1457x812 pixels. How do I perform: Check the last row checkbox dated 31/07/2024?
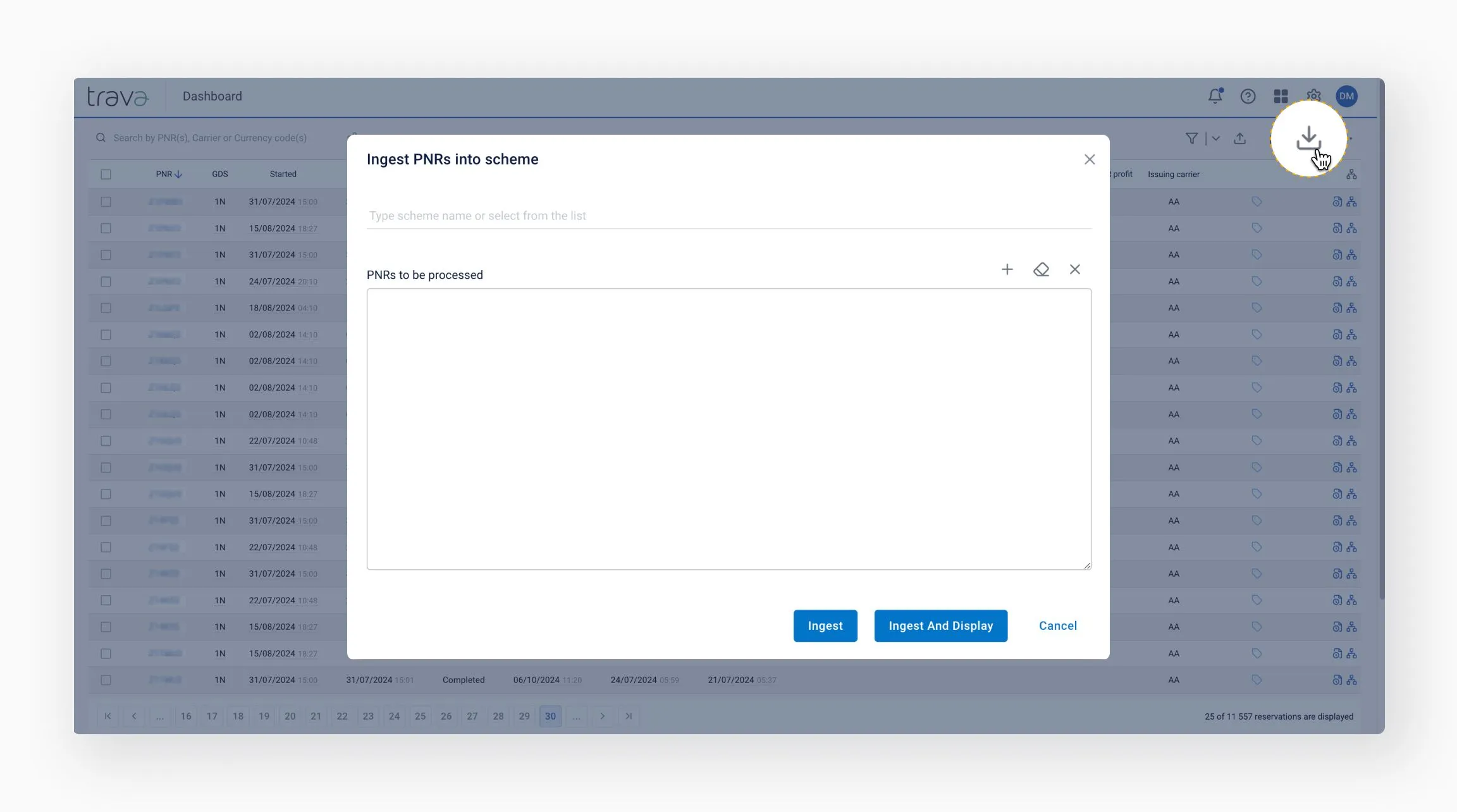106,680
